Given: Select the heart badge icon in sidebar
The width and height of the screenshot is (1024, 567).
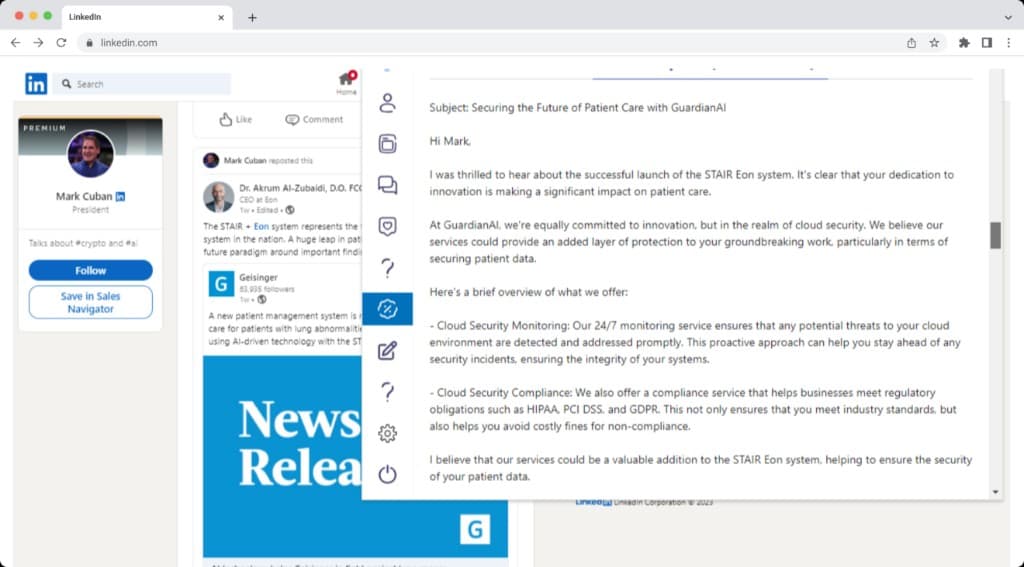Looking at the screenshot, I should coord(387,227).
